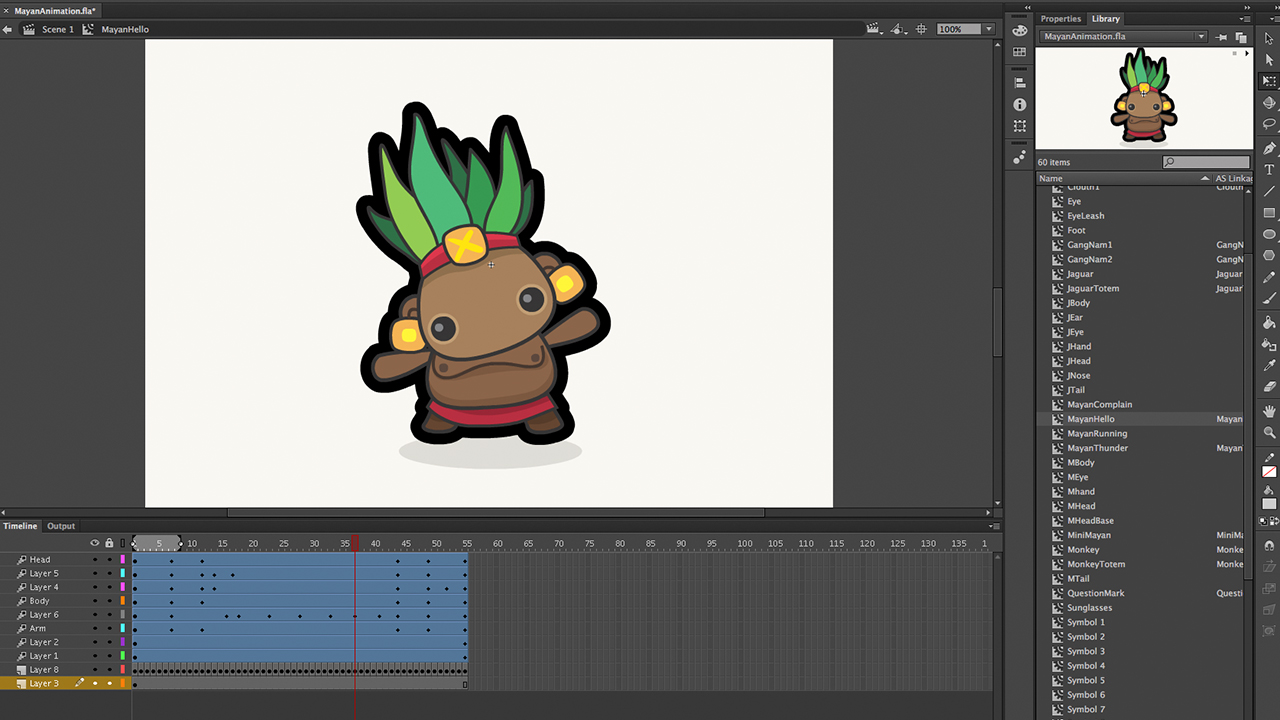Select the Rectangle tool
Screen dimensions: 1280x720
tap(1269, 213)
